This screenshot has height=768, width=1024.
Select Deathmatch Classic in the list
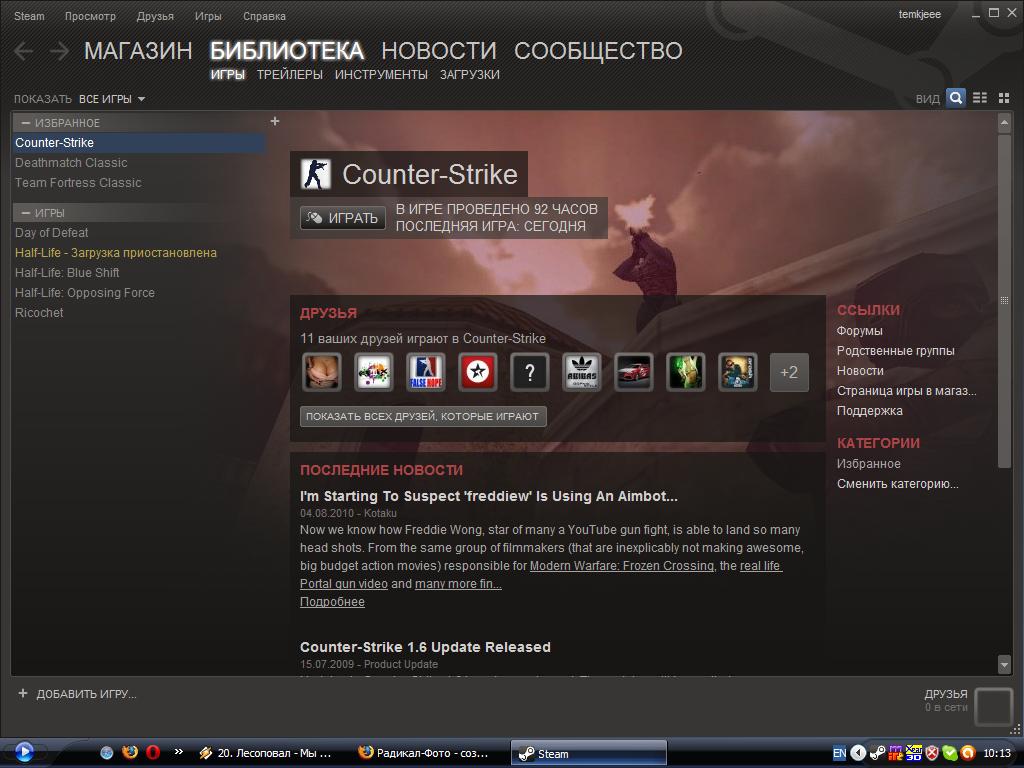coord(71,163)
